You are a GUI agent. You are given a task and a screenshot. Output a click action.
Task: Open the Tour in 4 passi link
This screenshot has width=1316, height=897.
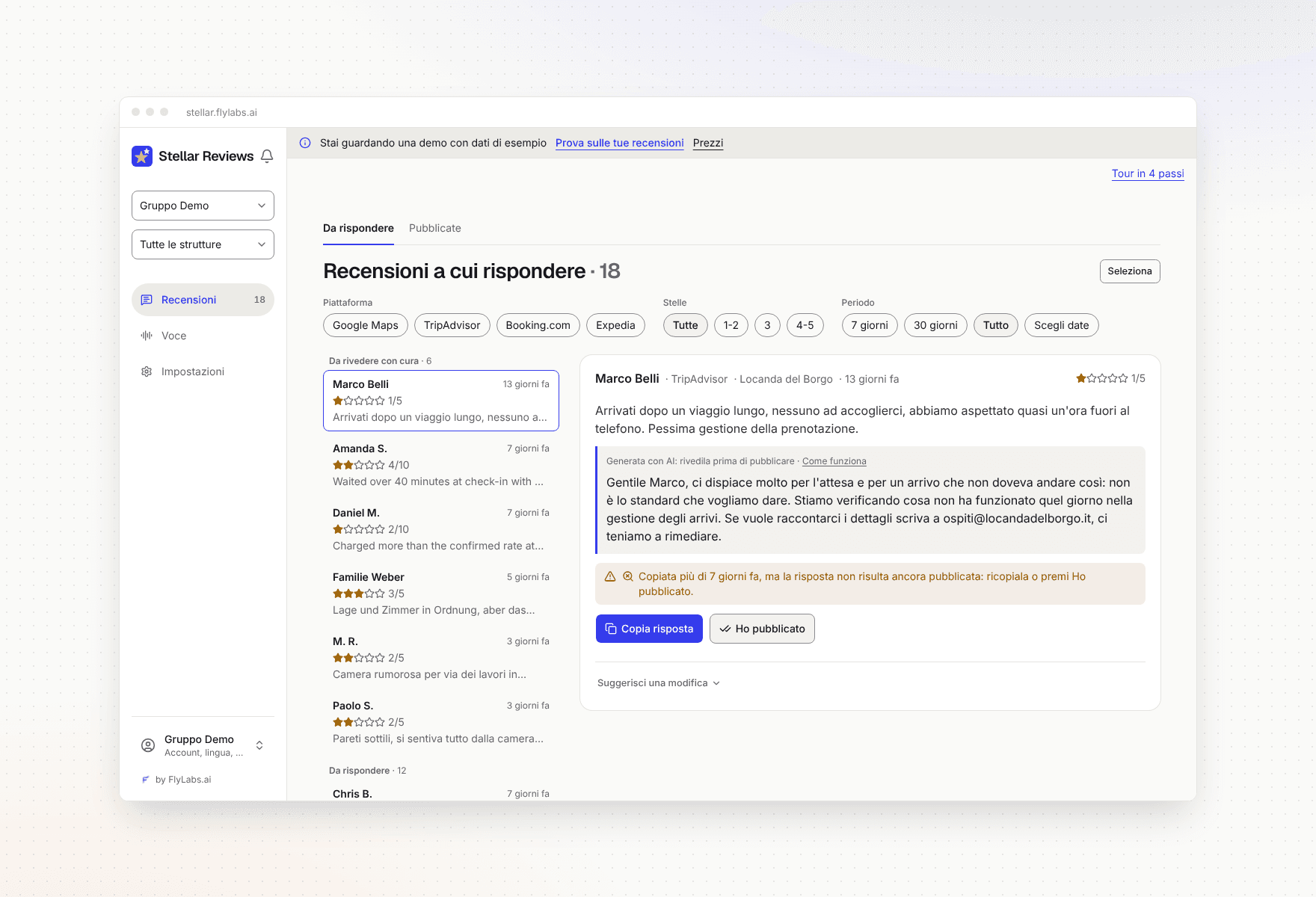point(1148,173)
